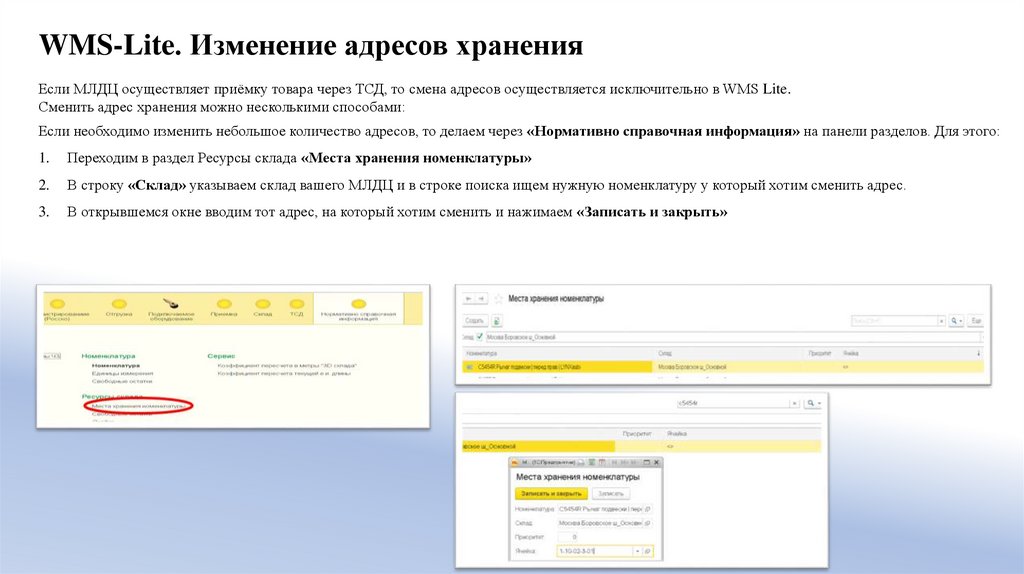The height and width of the screenshot is (574, 1024).
Task: Sort by the Номенклатура column header
Action: [x=481, y=353]
